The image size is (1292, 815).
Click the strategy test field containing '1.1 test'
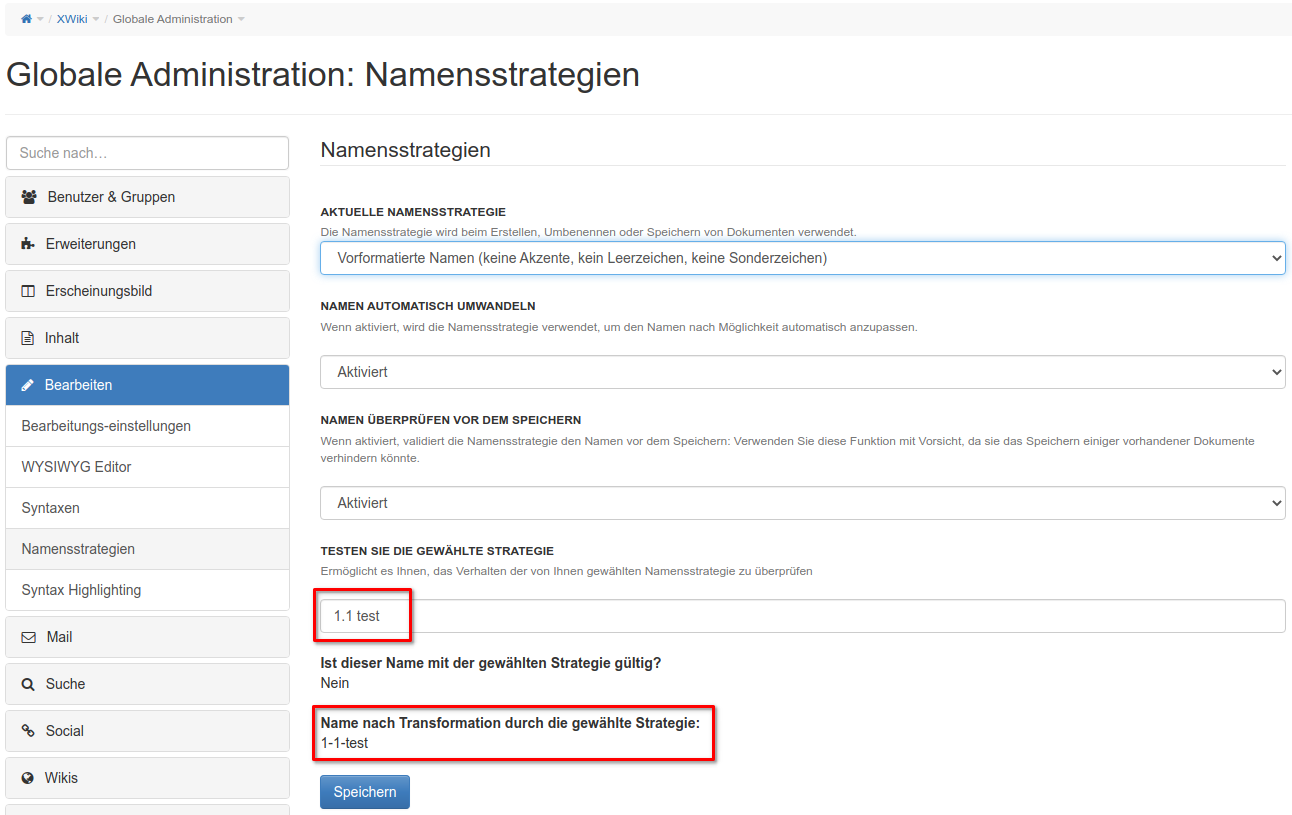tap(802, 616)
